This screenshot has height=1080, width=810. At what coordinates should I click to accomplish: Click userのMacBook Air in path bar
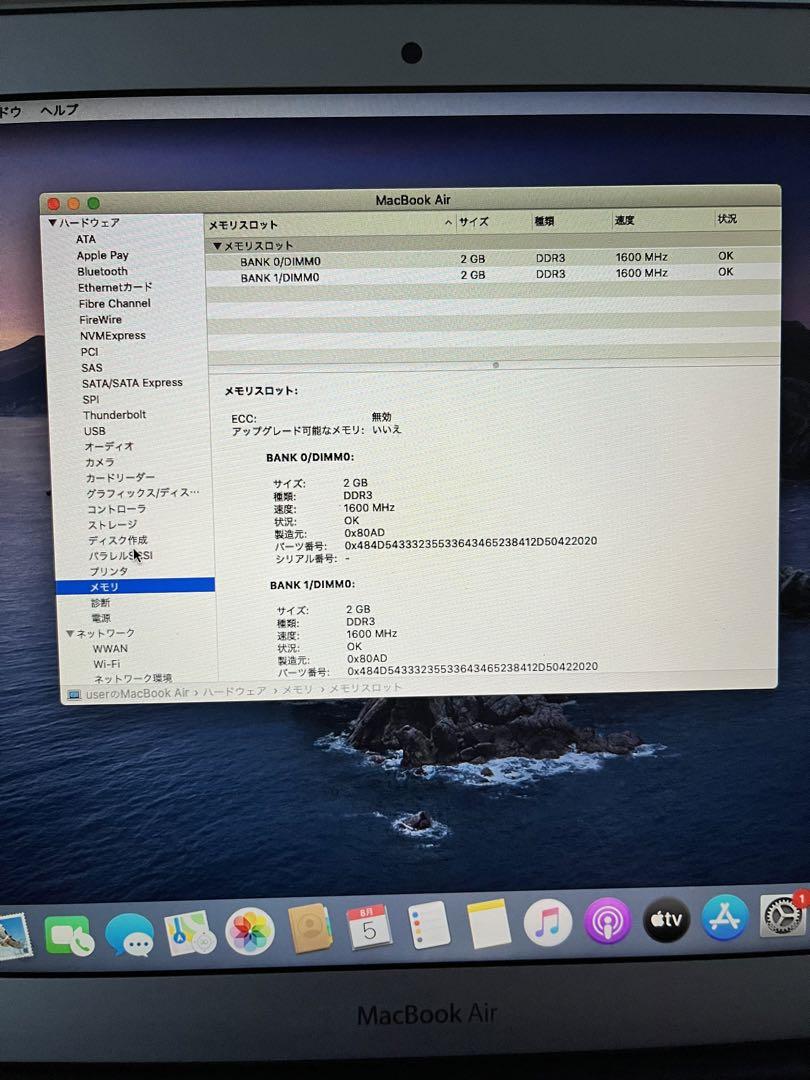tap(137, 694)
